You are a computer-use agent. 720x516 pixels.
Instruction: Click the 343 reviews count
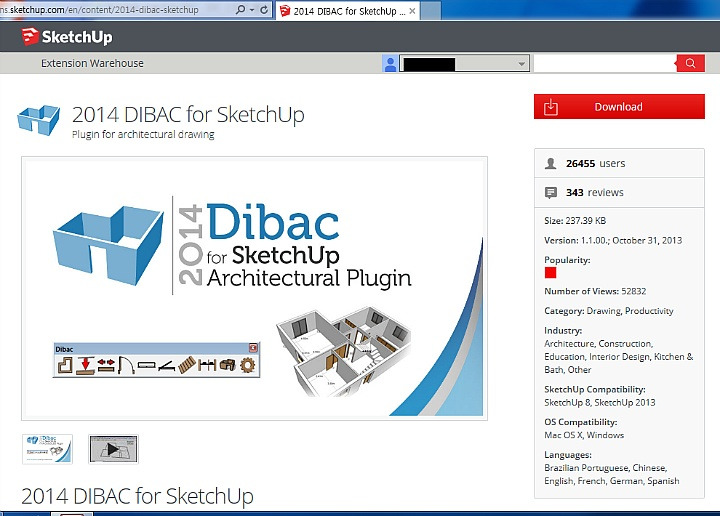pos(595,192)
